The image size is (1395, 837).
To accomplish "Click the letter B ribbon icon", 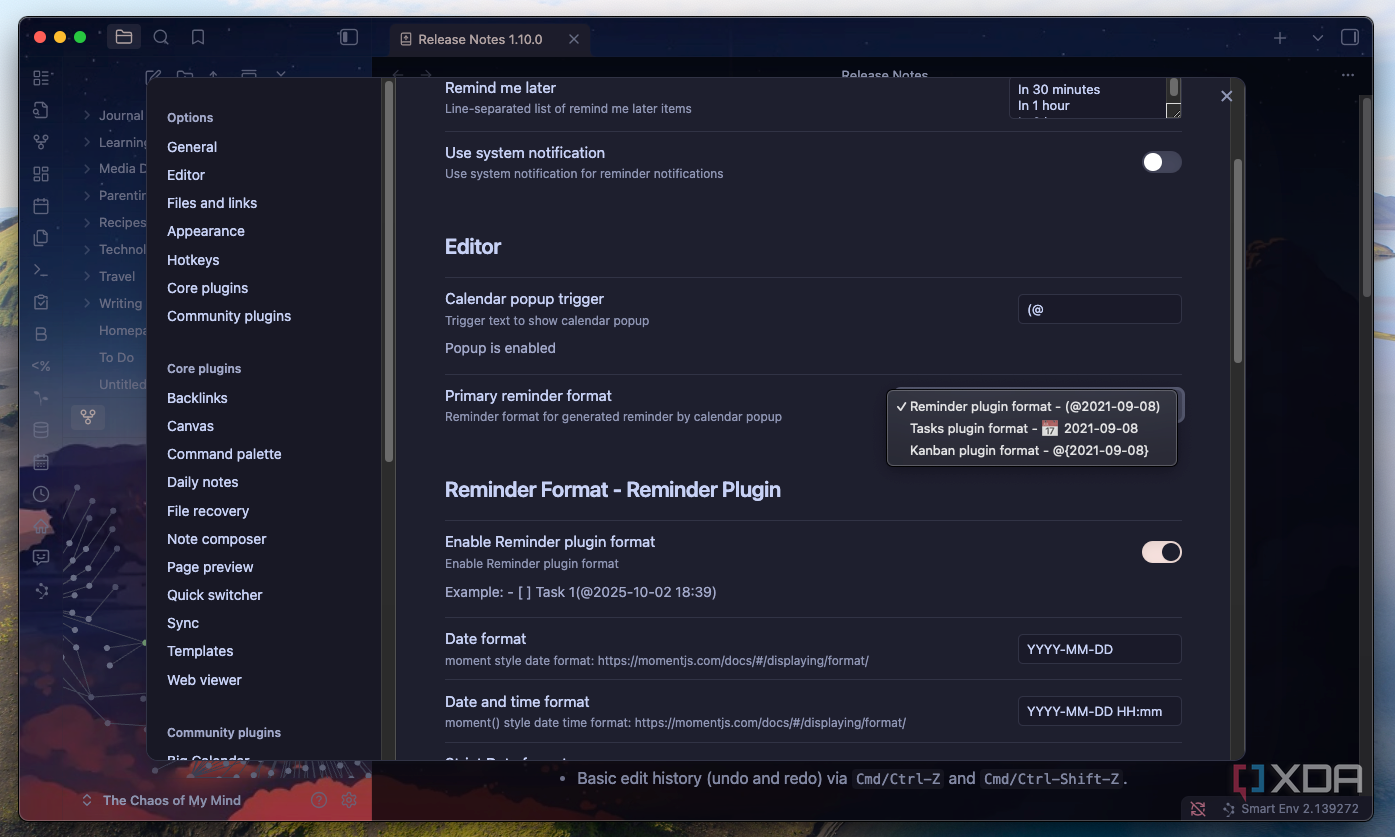I will (x=41, y=334).
